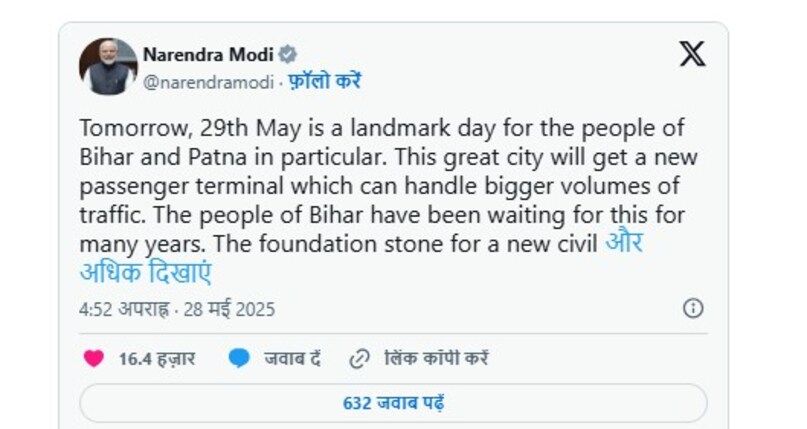Click the X logo icon
The height and width of the screenshot is (429, 807).
692,55
